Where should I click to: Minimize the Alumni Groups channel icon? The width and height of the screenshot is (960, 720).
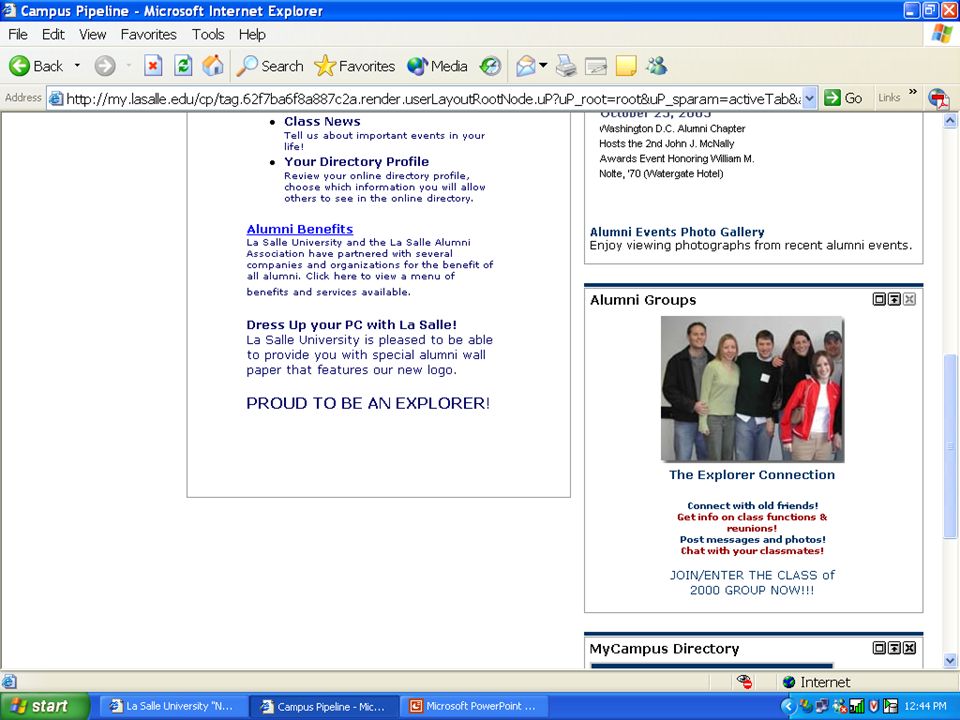(x=894, y=299)
